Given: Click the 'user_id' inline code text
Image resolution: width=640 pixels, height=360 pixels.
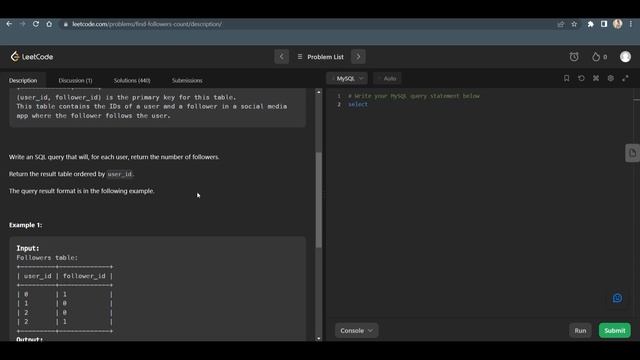Looking at the screenshot, I should (x=120, y=174).
